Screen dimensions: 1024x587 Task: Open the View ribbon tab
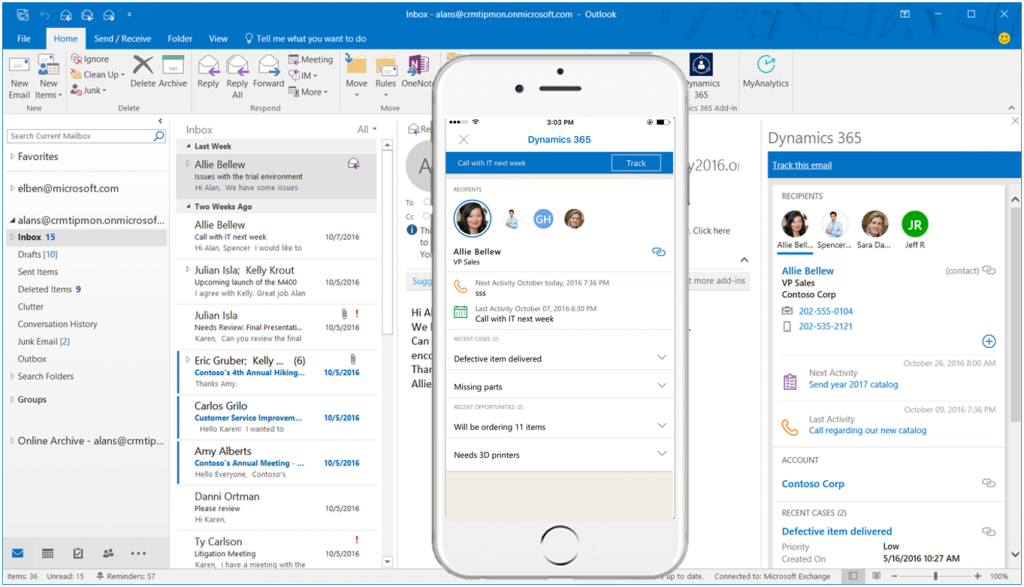point(218,38)
